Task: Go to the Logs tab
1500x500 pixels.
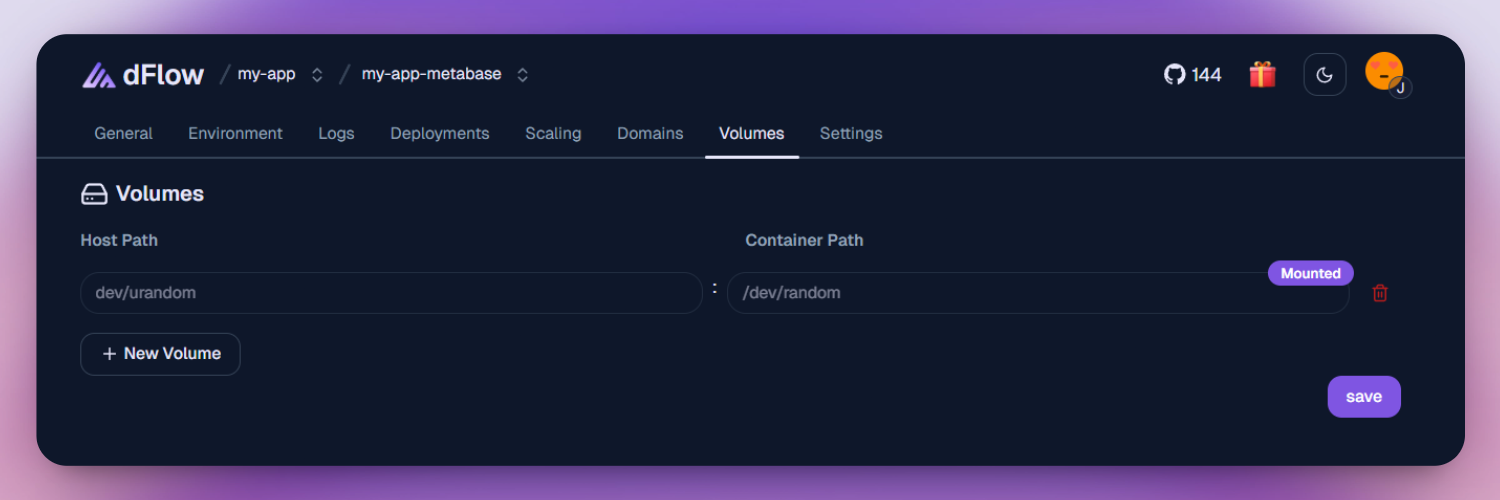Action: (x=336, y=133)
